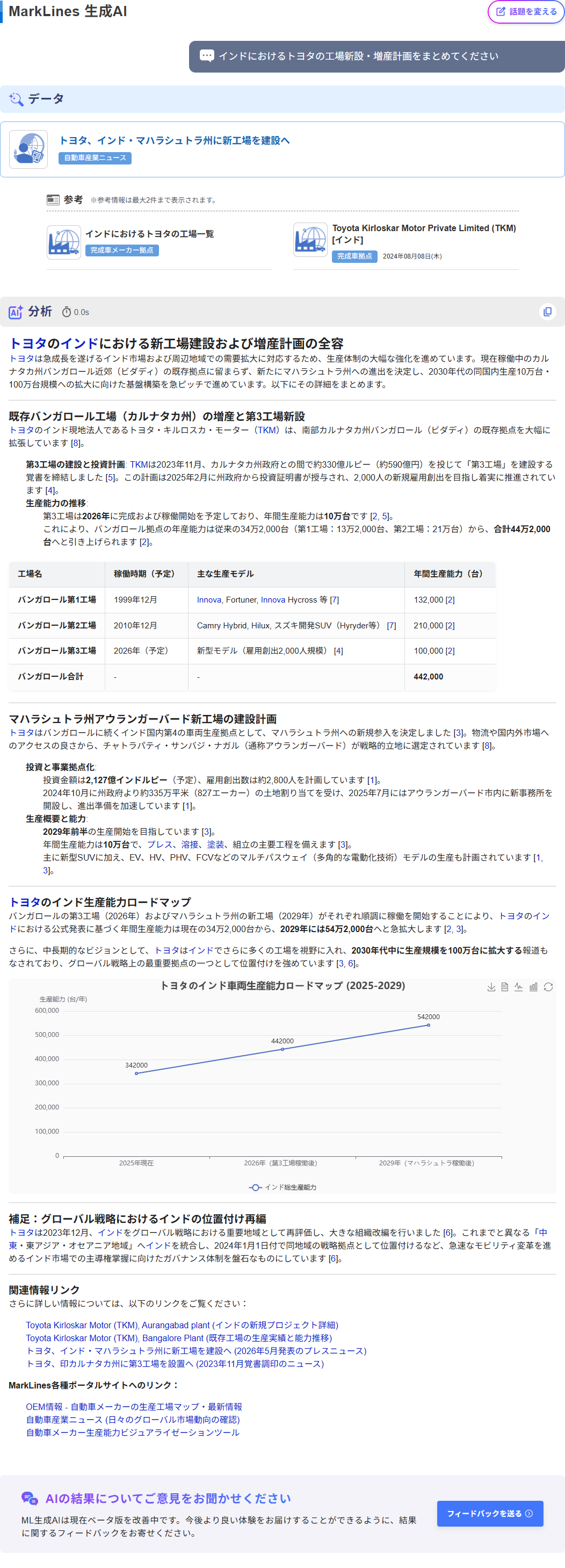Click the 完成車メーカー拠点 tag

click(x=121, y=250)
